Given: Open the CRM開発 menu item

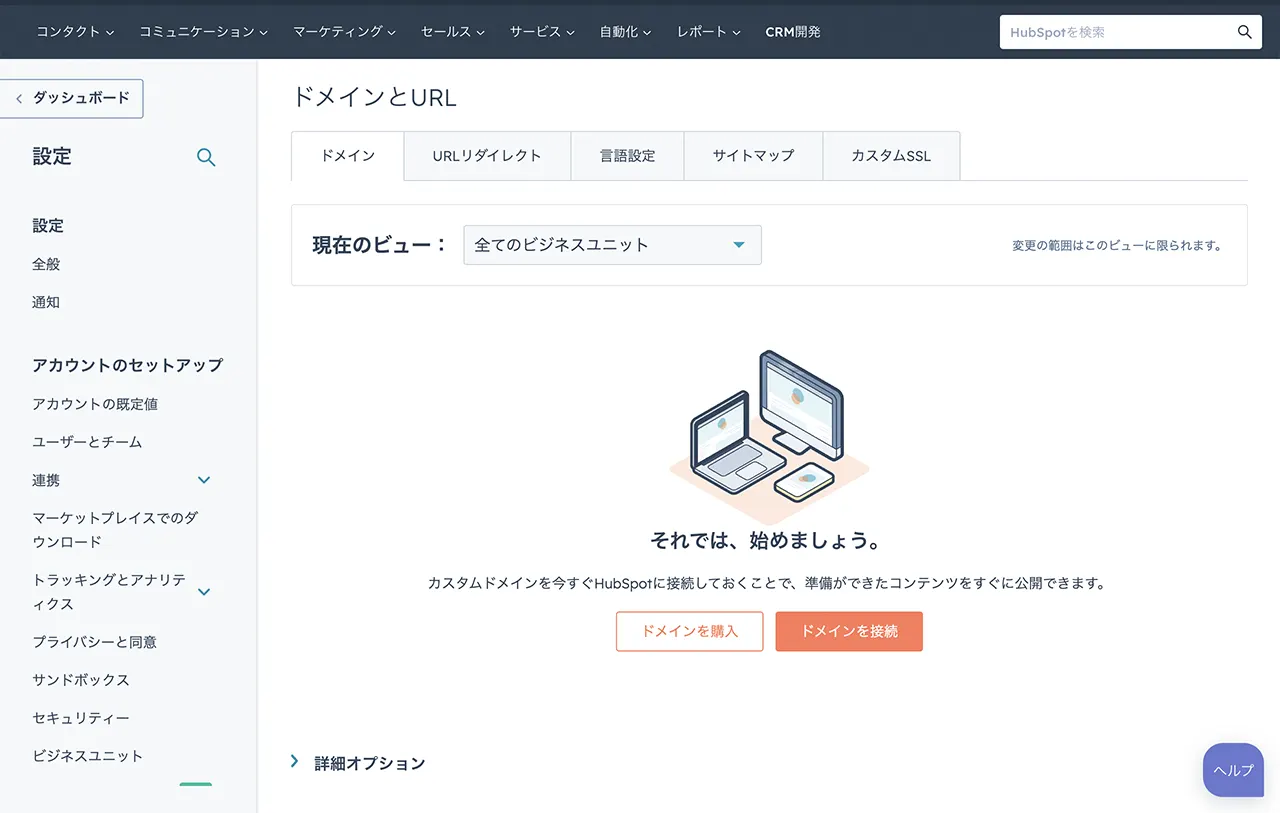Looking at the screenshot, I should point(793,32).
